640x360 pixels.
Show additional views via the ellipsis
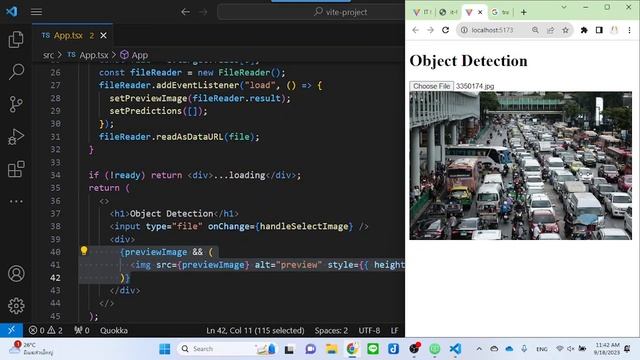click(x=16, y=201)
